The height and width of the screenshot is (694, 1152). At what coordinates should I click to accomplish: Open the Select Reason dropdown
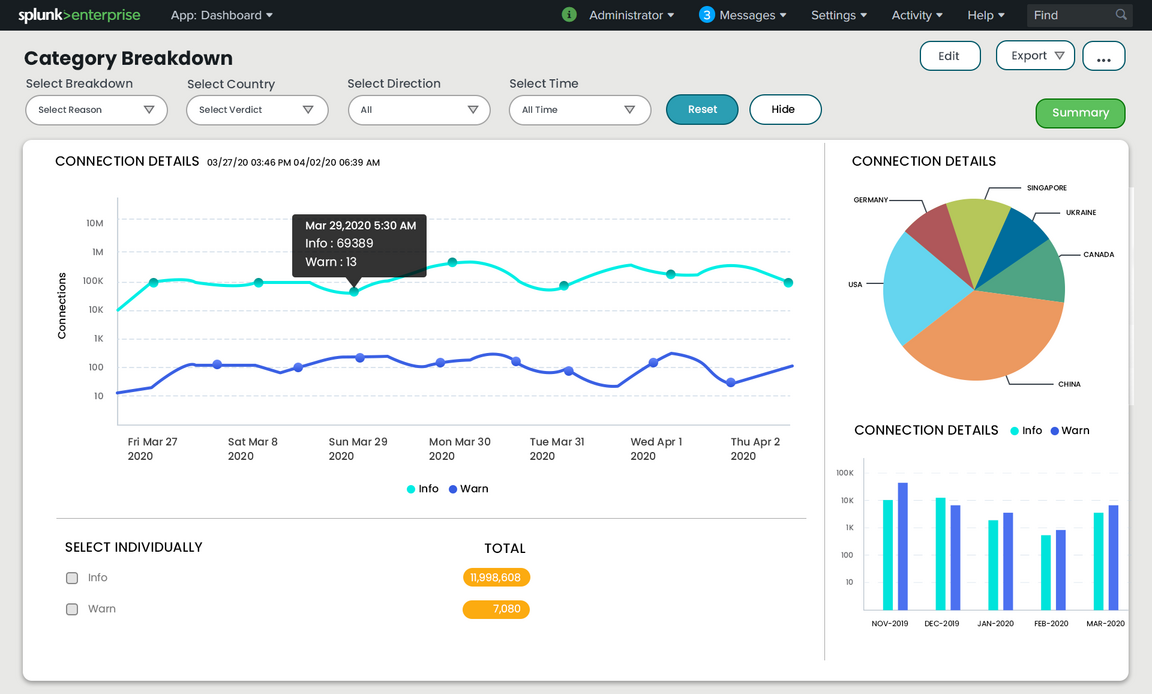(96, 110)
